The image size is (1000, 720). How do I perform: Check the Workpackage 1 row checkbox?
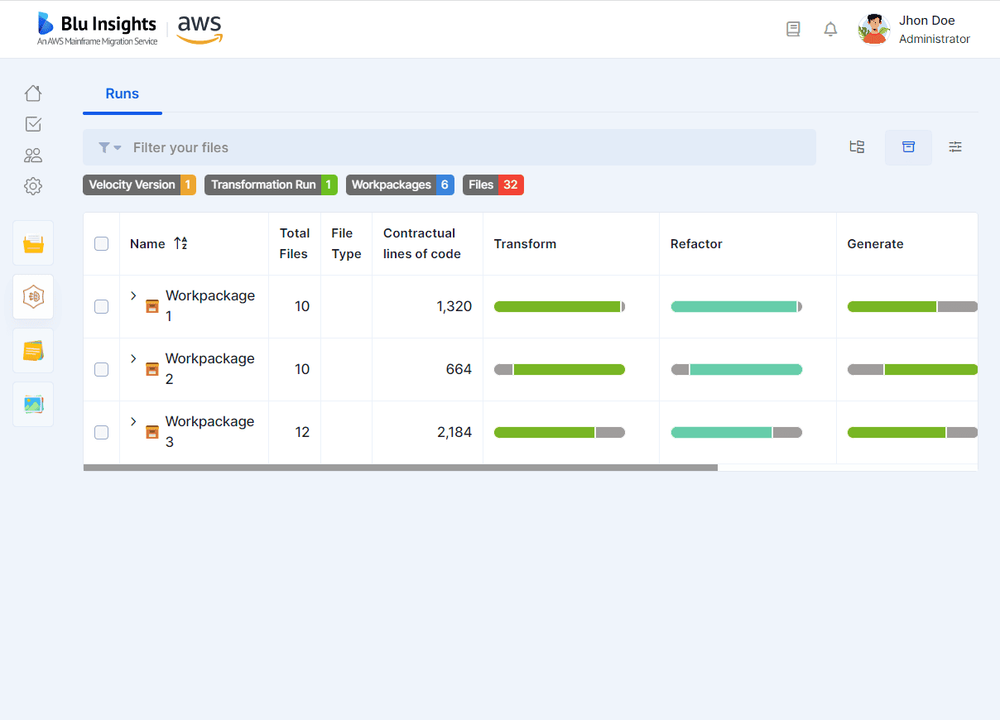coord(100,307)
